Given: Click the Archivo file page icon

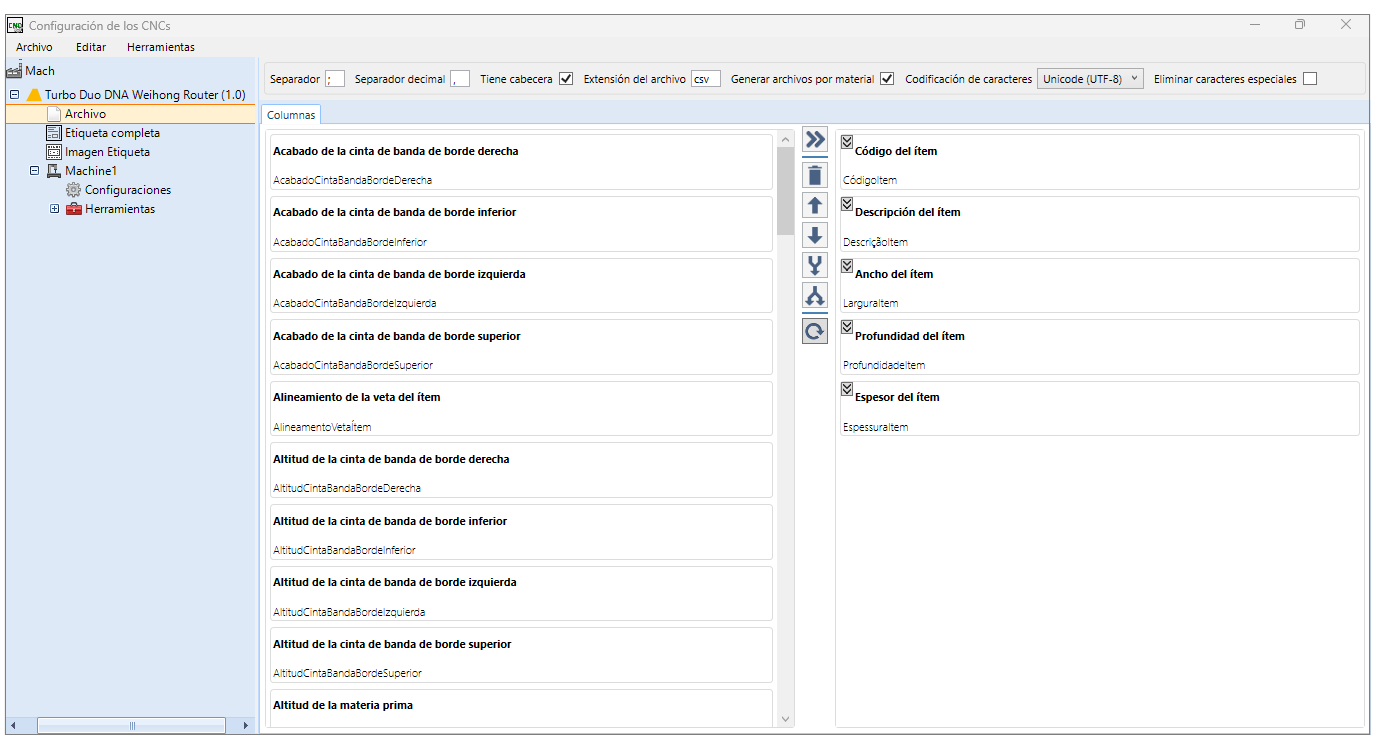Looking at the screenshot, I should tap(54, 114).
